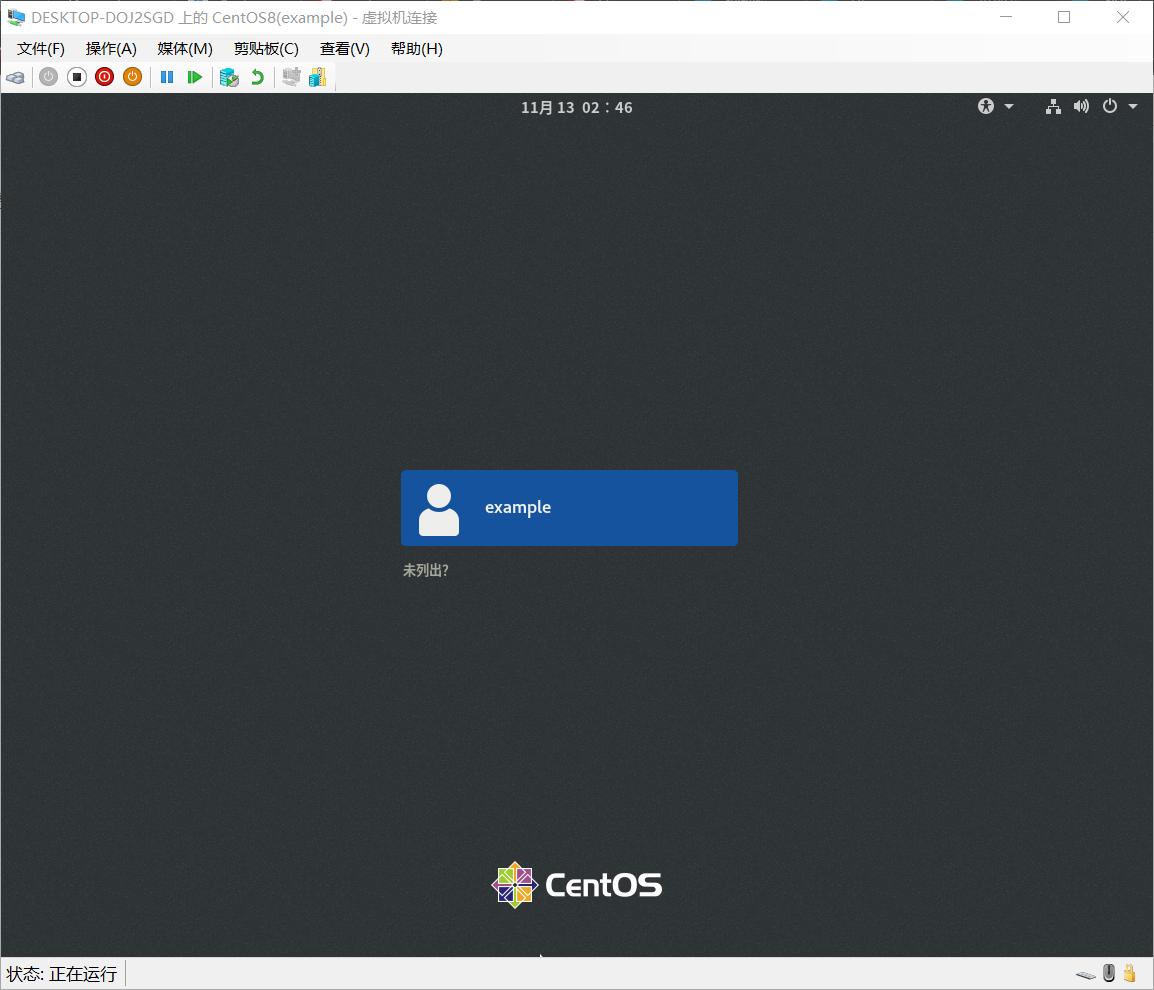Create a checkpoint using the server-clock icon
The image size is (1154, 990).
click(230, 77)
